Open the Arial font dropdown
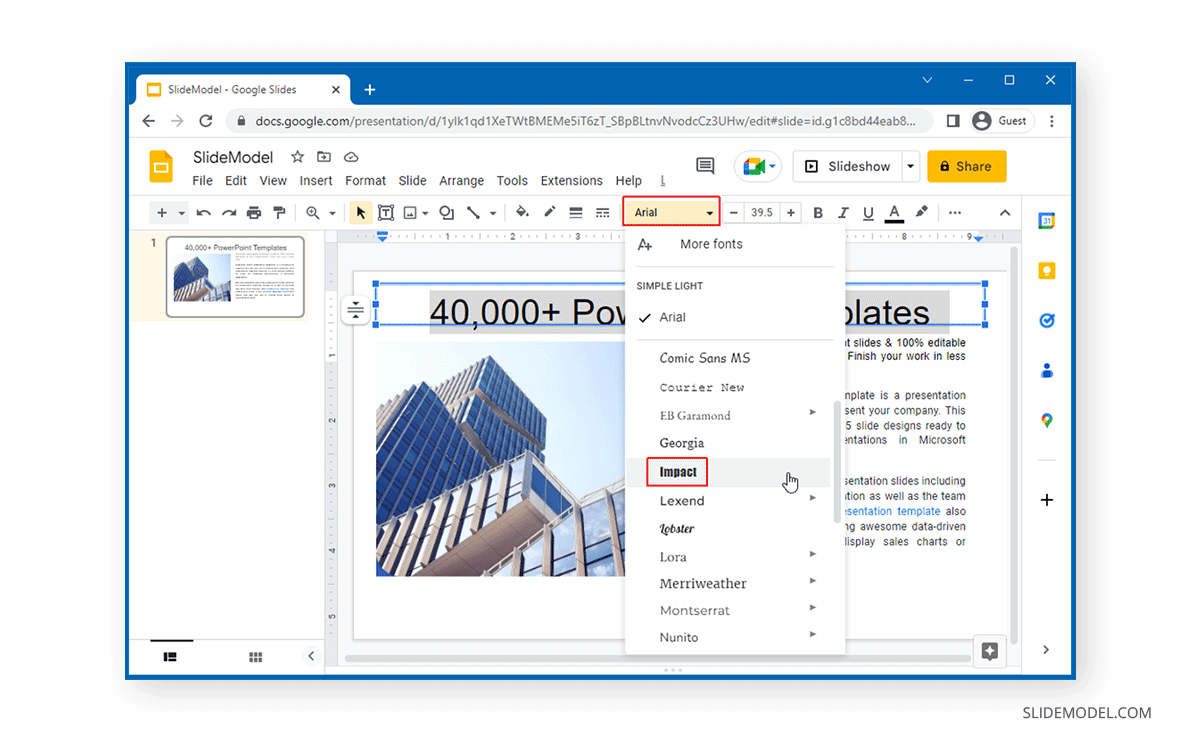The image size is (1200, 743). pyautogui.click(x=672, y=213)
